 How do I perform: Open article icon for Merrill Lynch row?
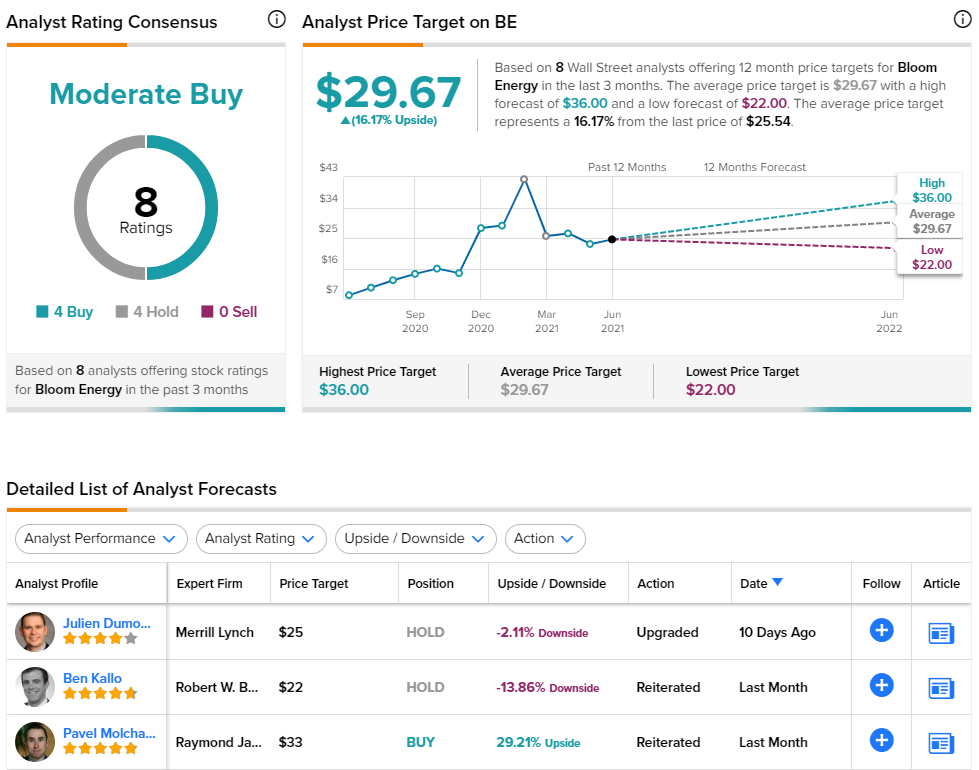[x=941, y=633]
